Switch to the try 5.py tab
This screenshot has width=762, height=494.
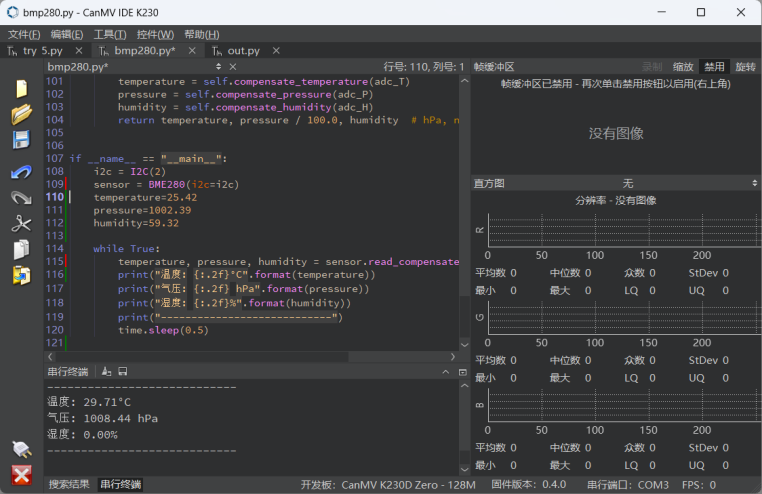click(x=42, y=51)
